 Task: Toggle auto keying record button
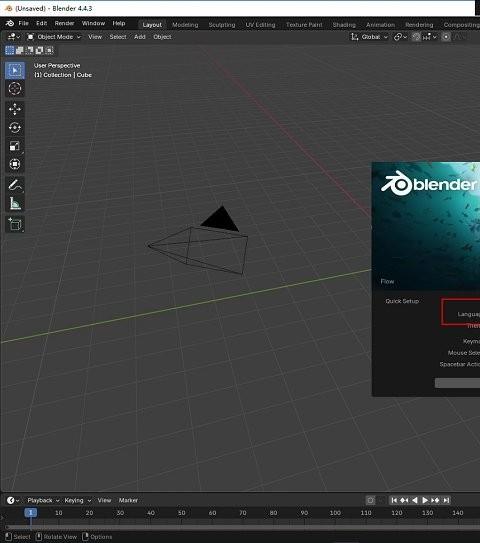tap(370, 500)
